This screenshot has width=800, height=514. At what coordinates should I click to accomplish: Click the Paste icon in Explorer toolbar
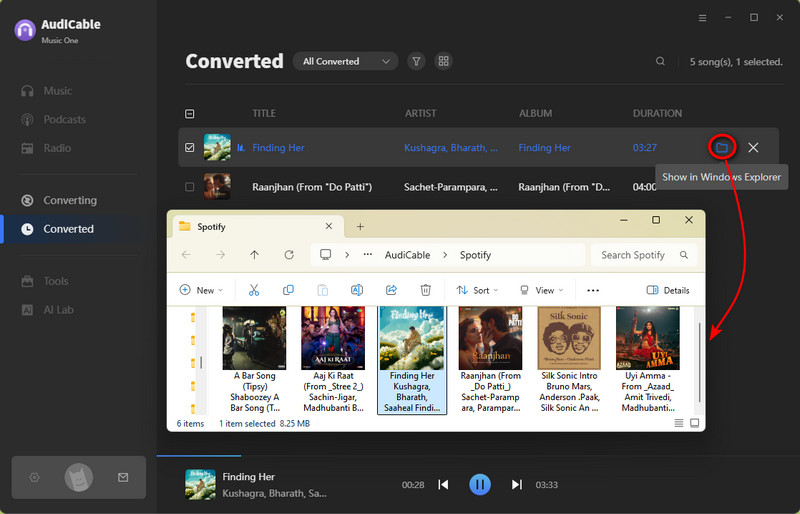click(322, 290)
